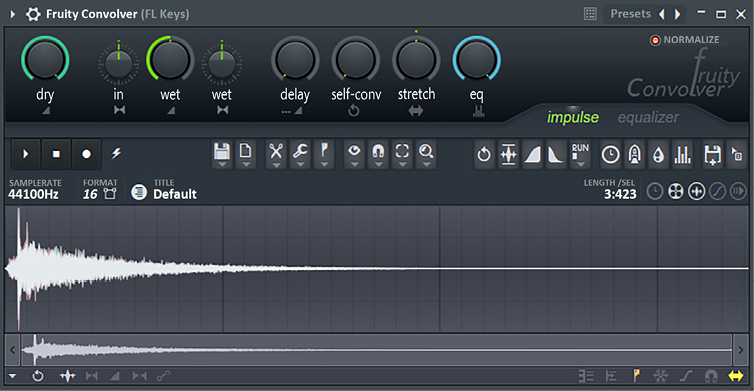Open the Presets menu
This screenshot has height=391, width=754.
630,14
